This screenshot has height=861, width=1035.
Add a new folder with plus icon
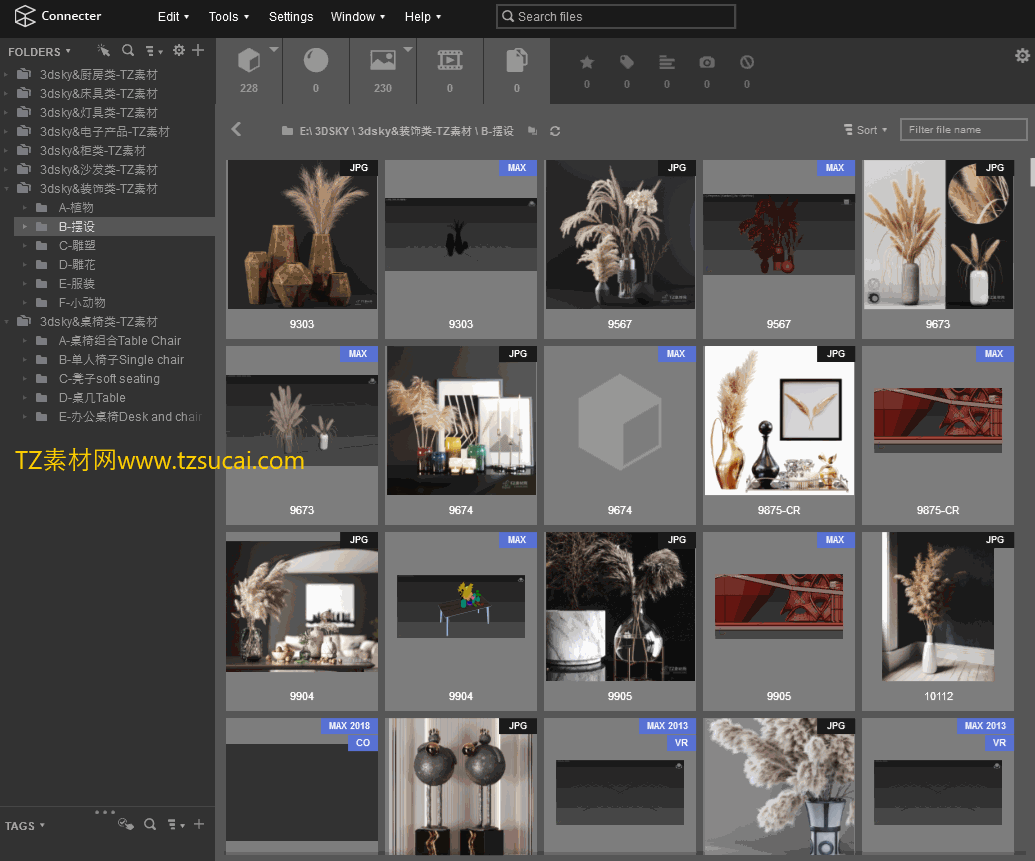(x=198, y=50)
